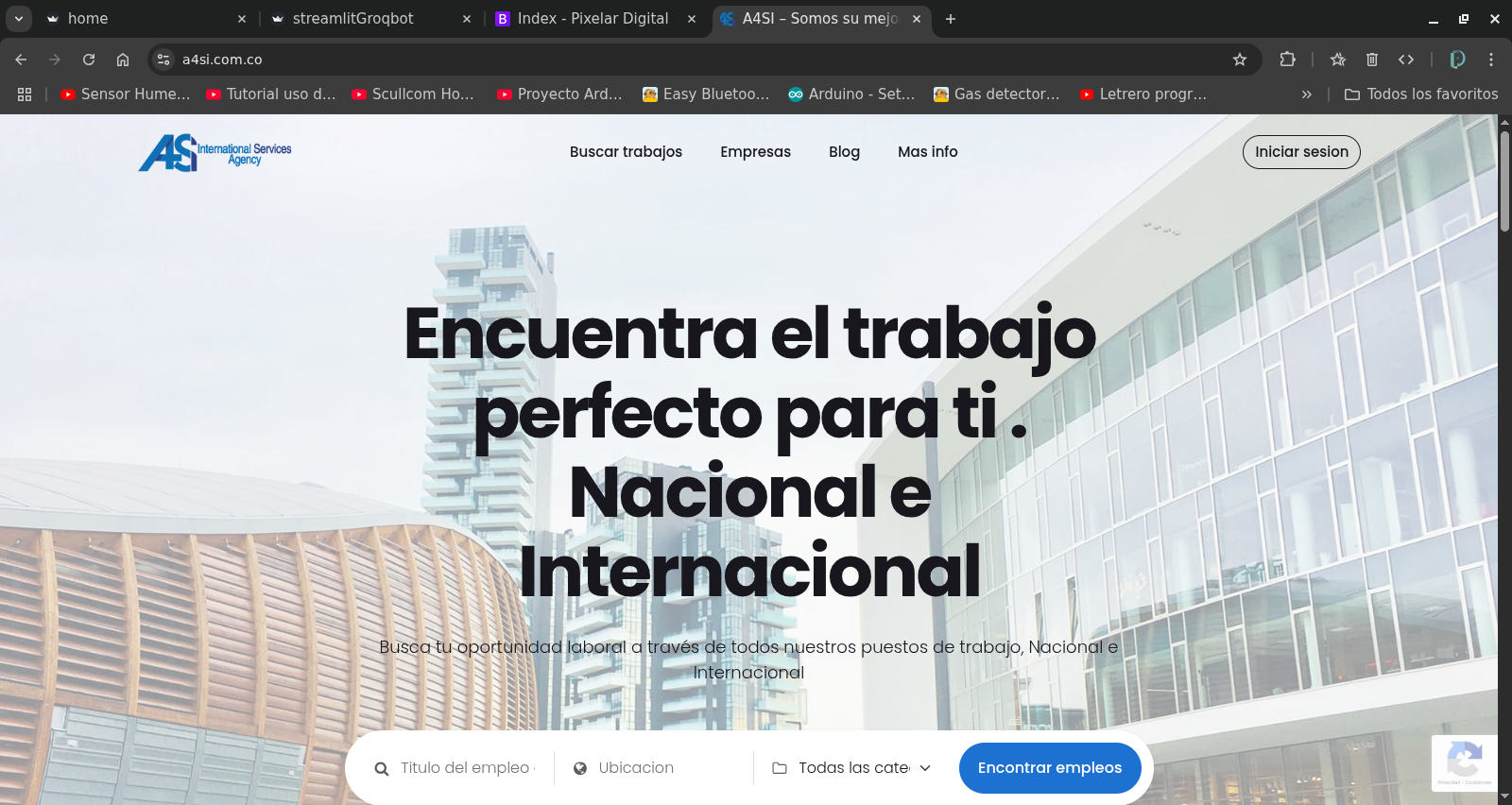Open the Todos los favoritos folder
Image resolution: width=1512 pixels, height=805 pixels.
1421,94
